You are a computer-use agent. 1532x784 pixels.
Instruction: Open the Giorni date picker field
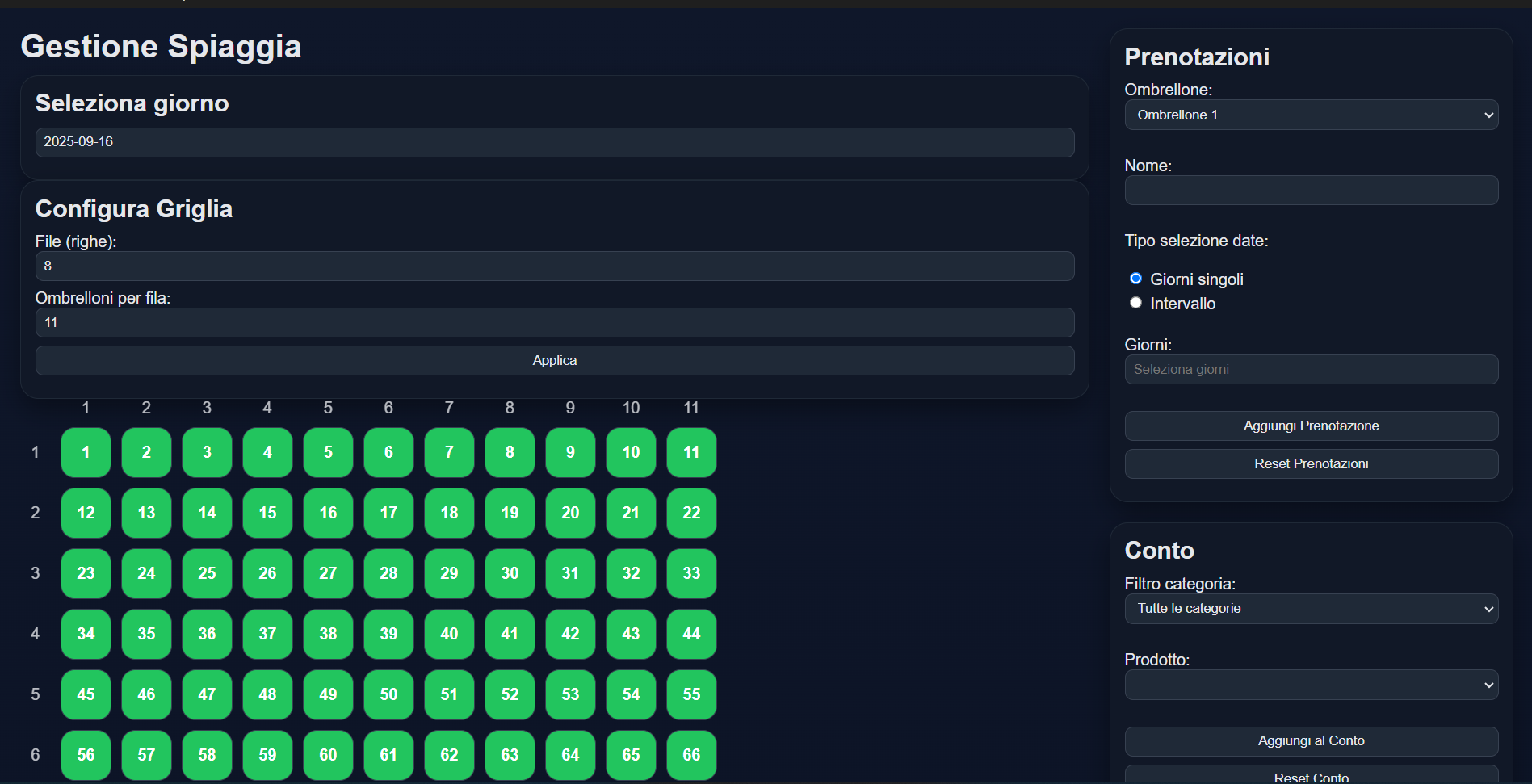(x=1311, y=370)
